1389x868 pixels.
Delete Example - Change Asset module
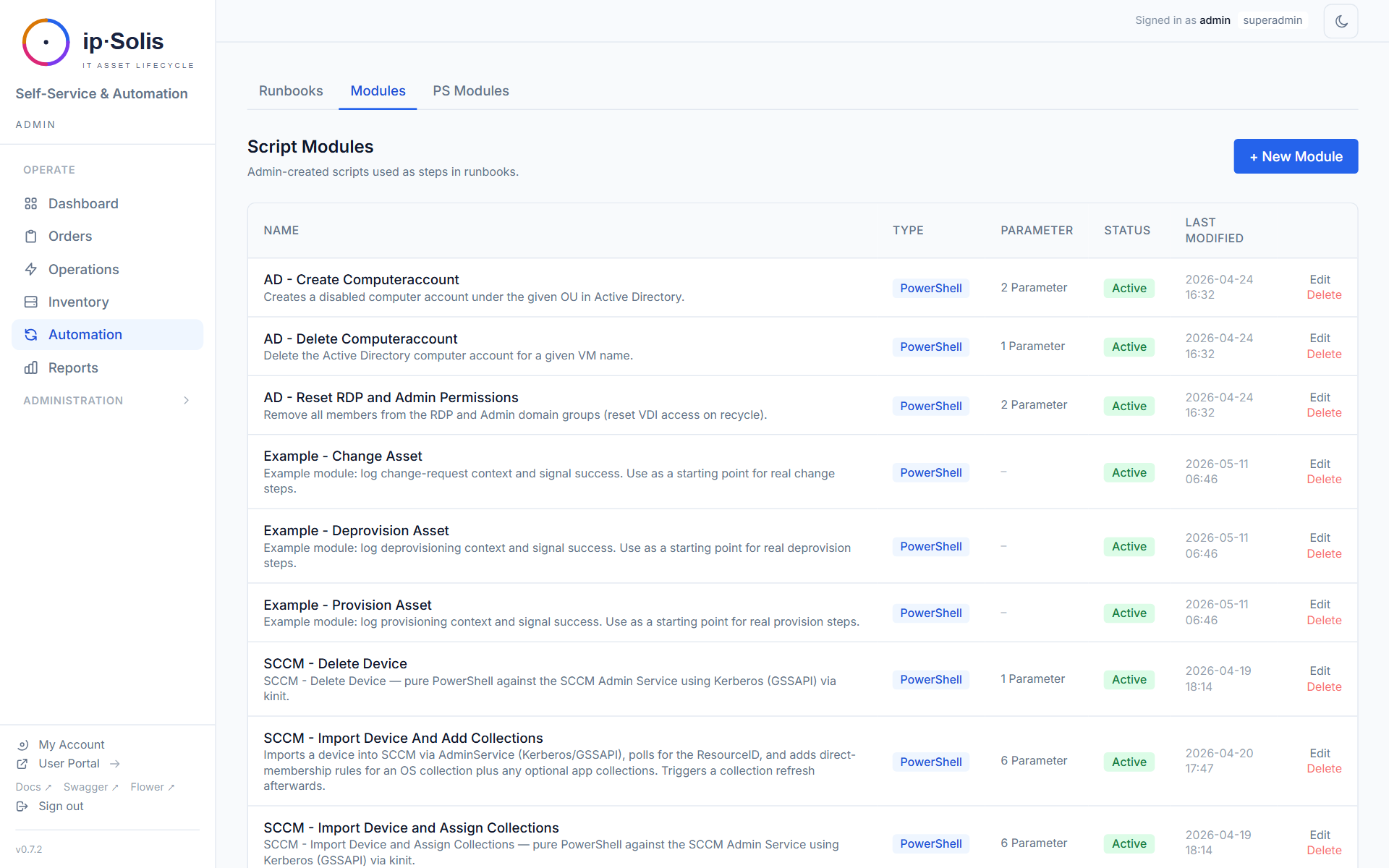pos(1324,480)
